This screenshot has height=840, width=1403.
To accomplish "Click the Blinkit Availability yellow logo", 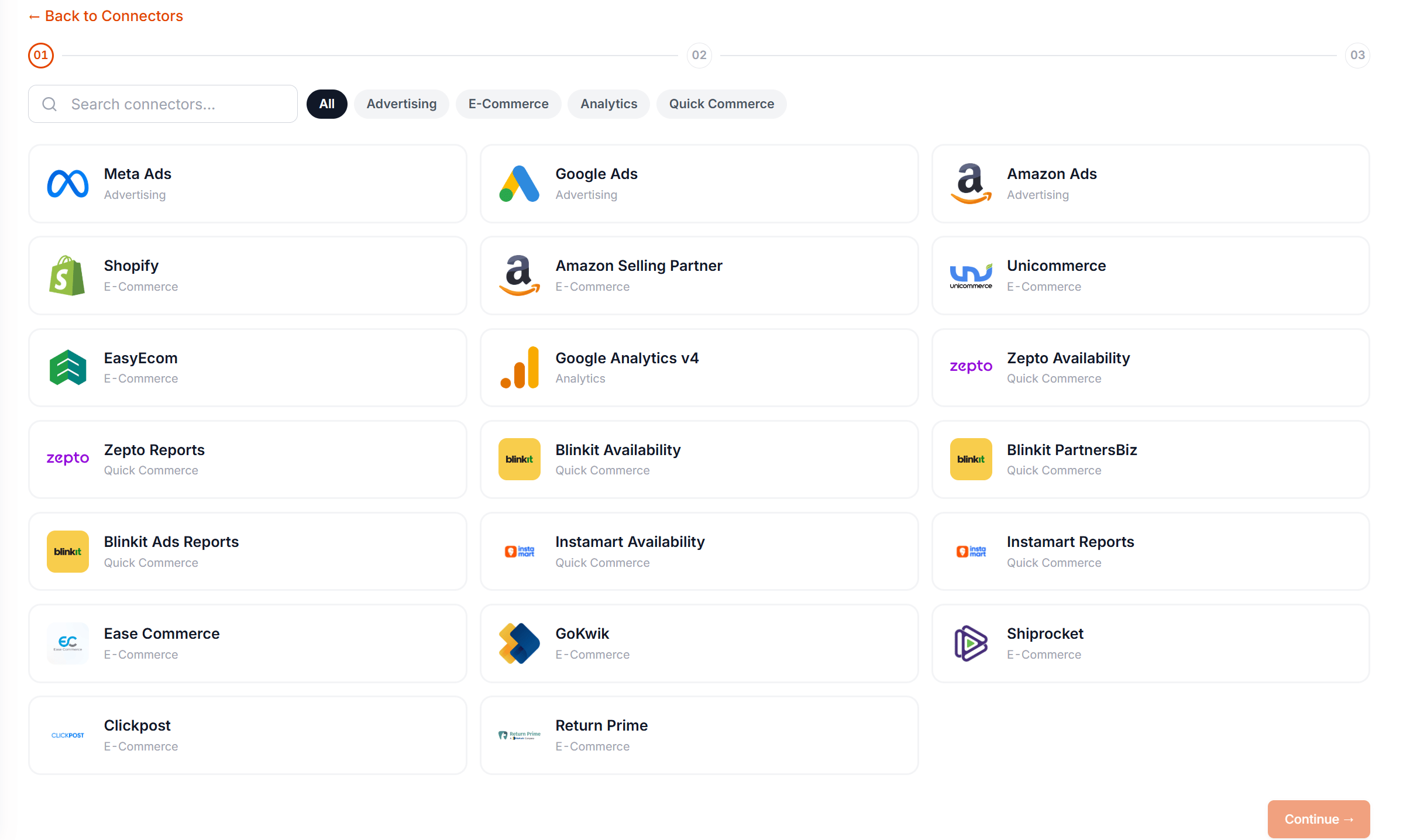I will 520,459.
